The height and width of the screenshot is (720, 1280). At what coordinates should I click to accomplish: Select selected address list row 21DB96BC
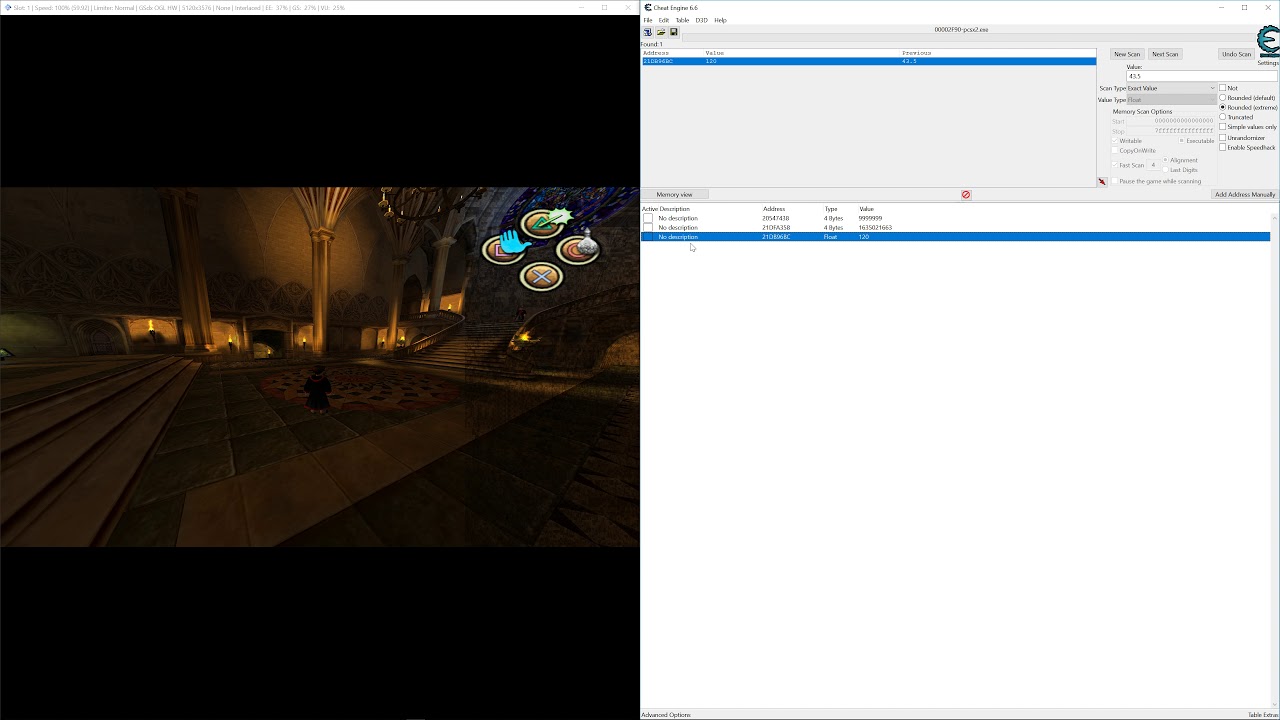click(955, 237)
